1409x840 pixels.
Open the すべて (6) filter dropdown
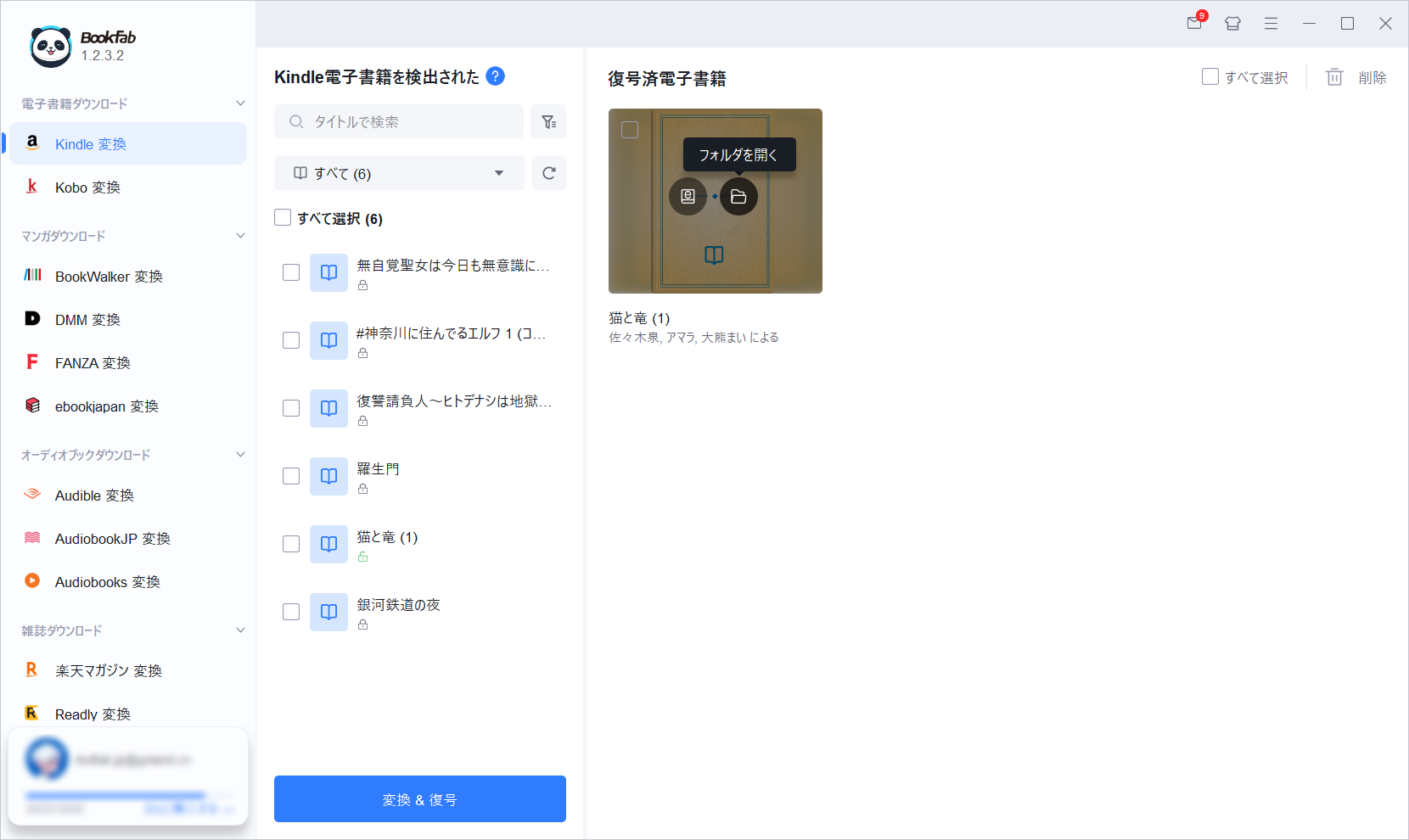point(399,173)
